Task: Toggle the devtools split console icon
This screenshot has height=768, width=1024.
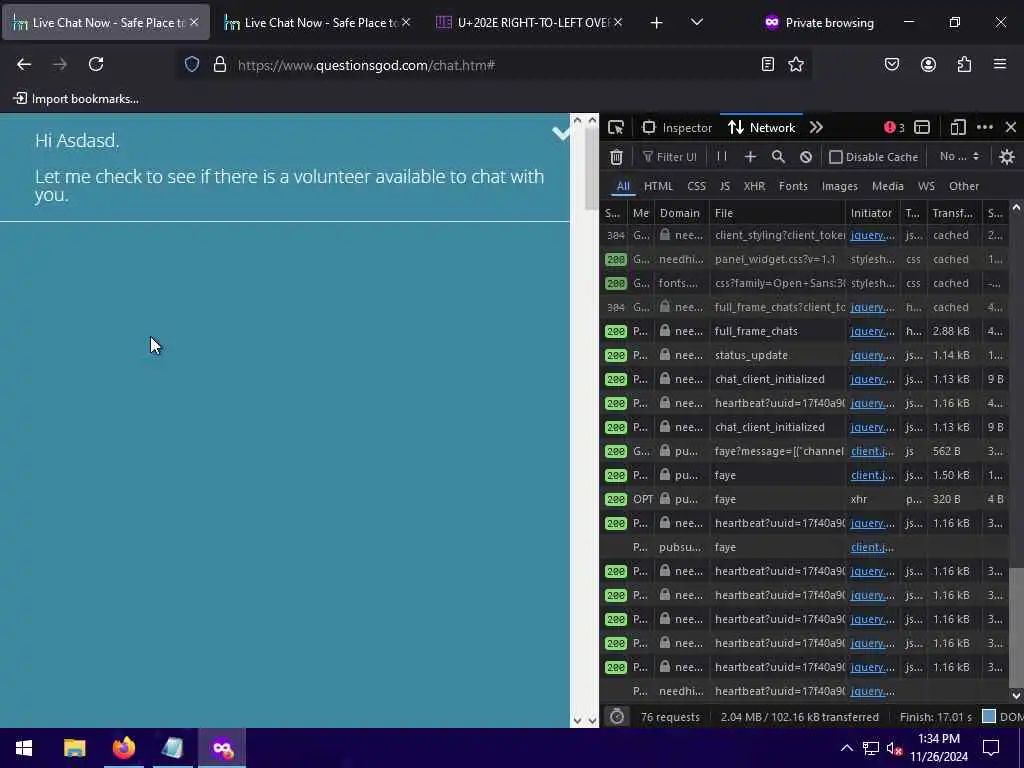Action: pos(921,127)
